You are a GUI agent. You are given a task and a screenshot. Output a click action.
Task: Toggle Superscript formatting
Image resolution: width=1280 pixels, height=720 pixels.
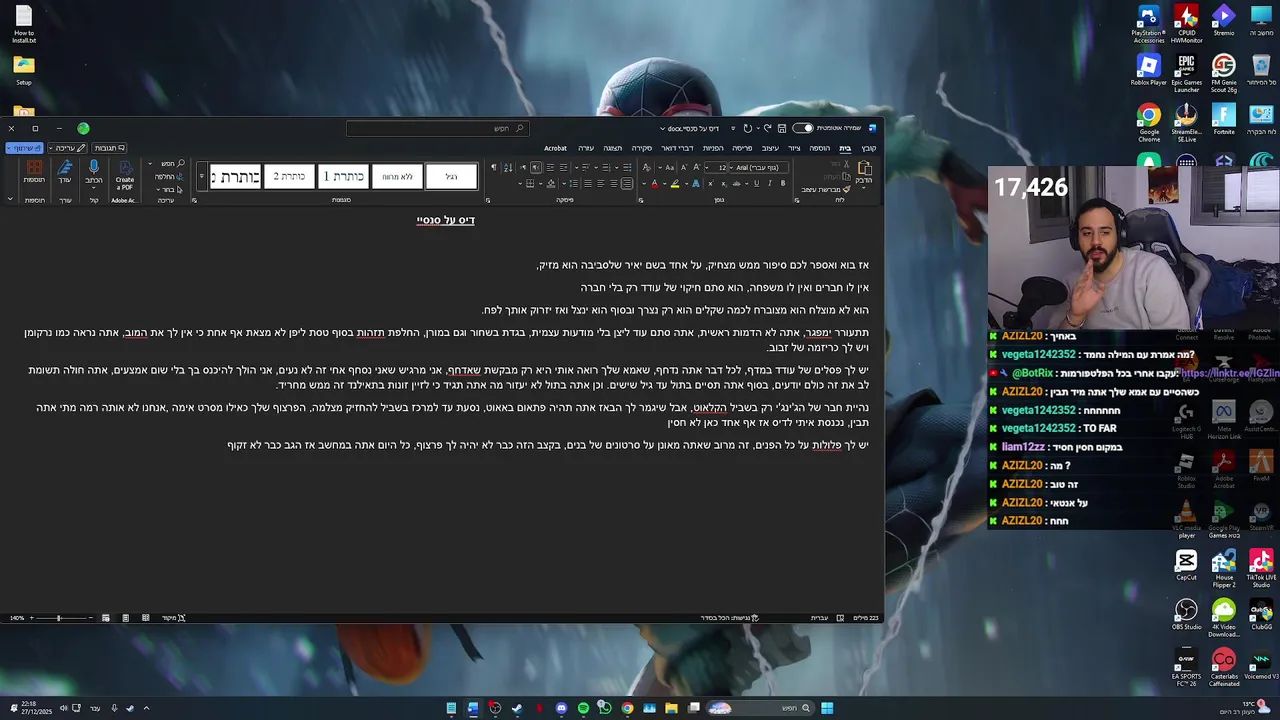[x=711, y=184]
